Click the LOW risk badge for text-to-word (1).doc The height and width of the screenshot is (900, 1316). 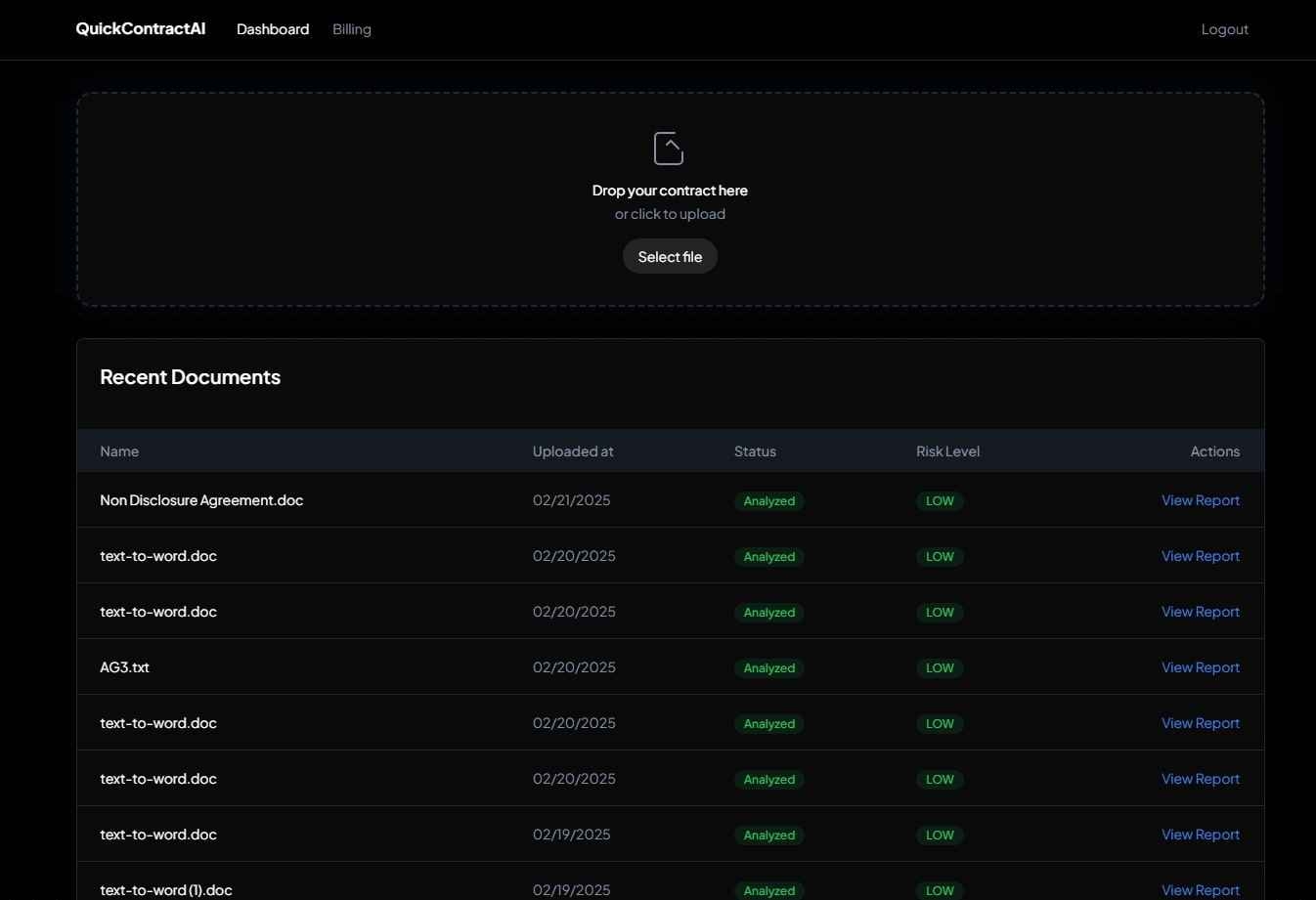(x=940, y=891)
